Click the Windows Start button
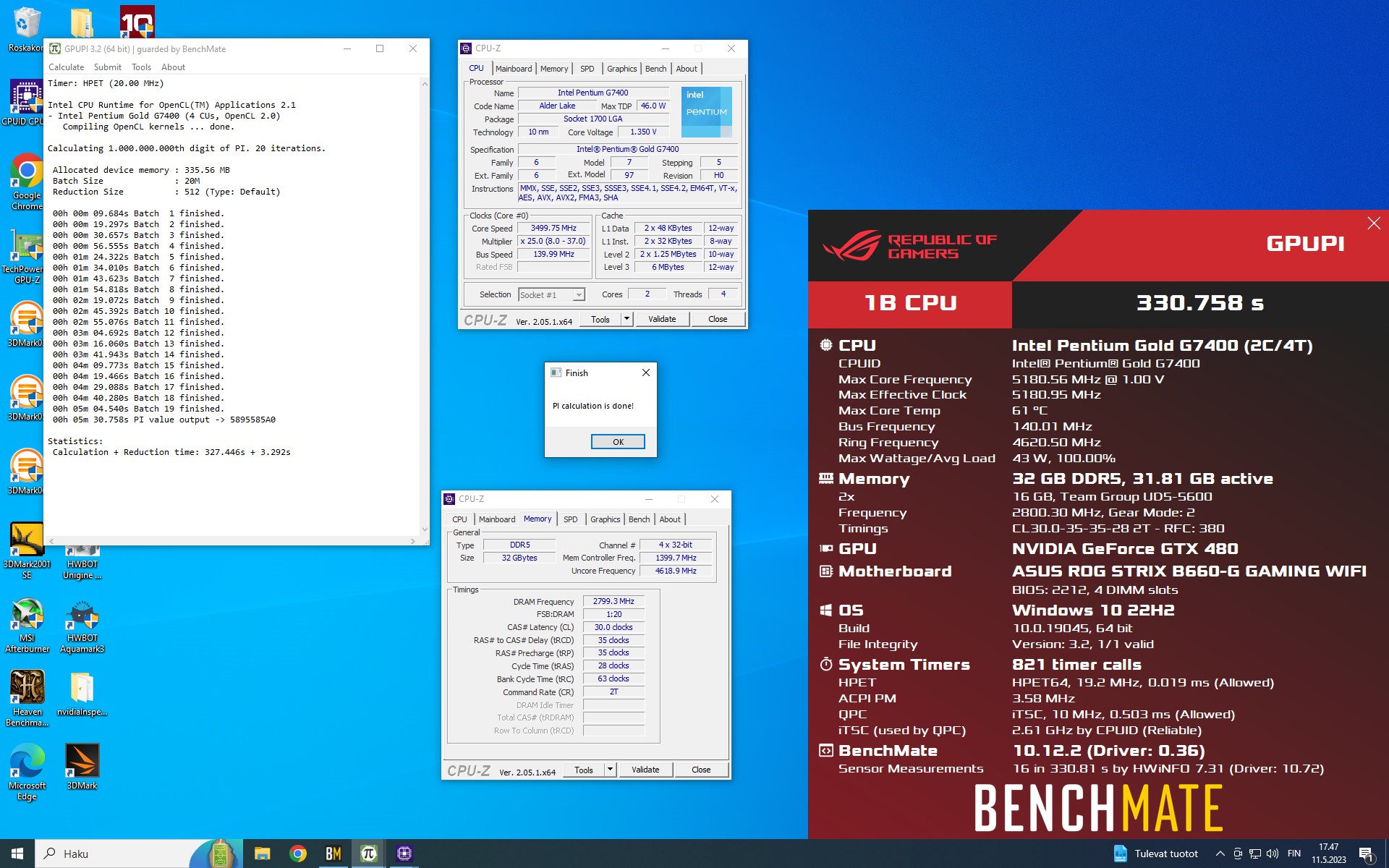 [17, 854]
